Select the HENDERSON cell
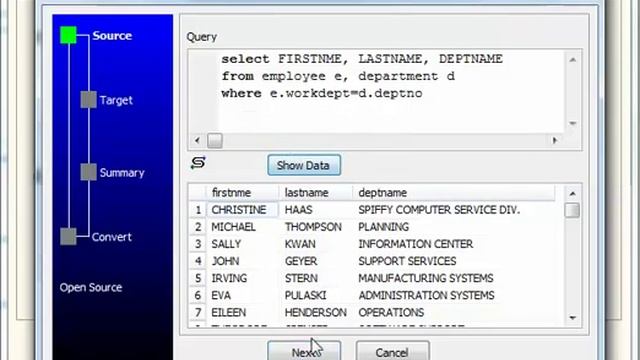Screen dimensions: 640x360 pyautogui.click(x=316, y=313)
